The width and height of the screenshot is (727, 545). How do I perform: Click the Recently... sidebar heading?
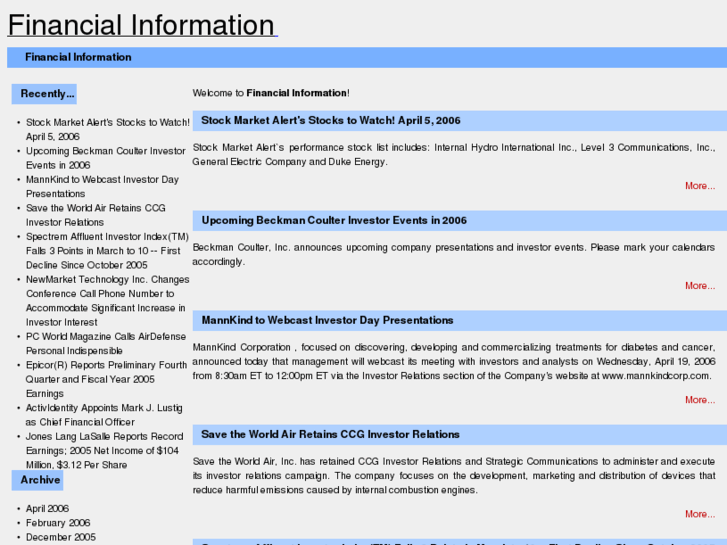click(44, 94)
